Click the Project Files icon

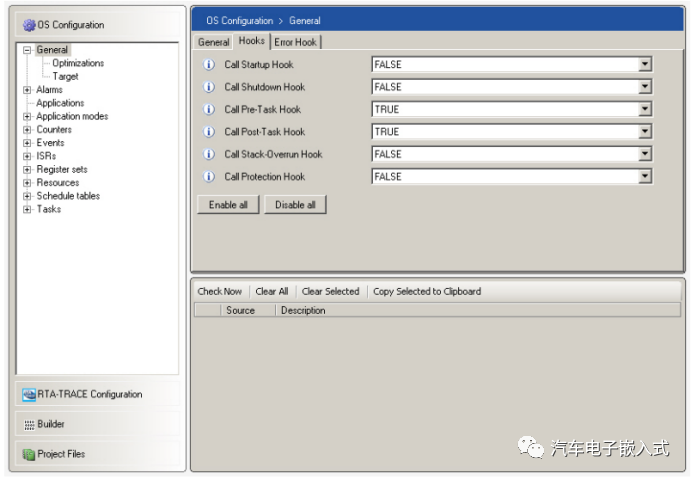tap(29, 454)
